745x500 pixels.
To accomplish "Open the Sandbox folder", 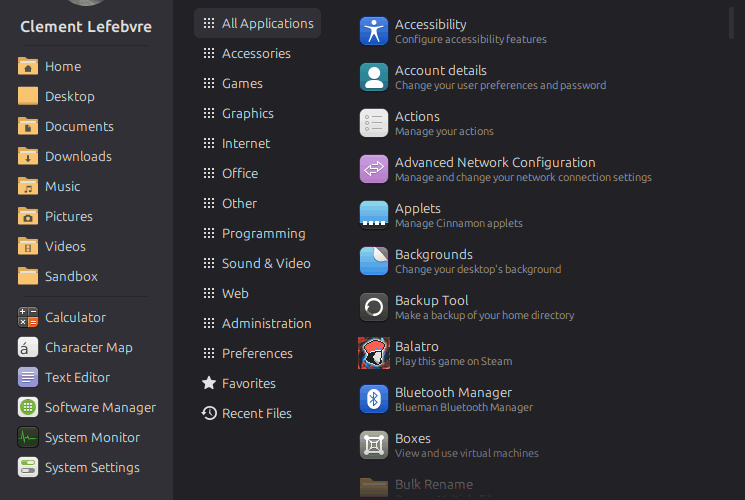I will [71, 276].
